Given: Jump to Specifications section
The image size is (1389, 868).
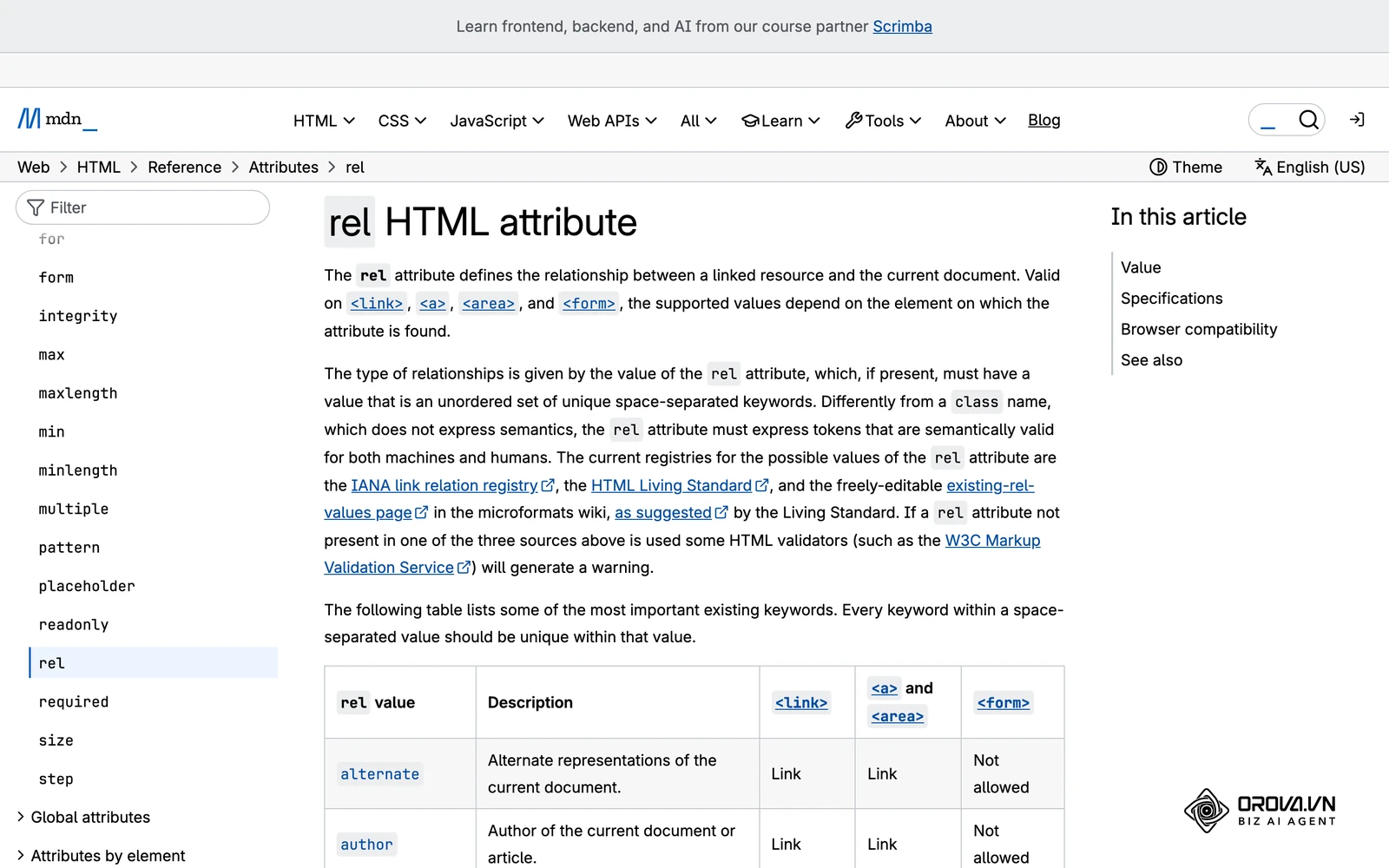Looking at the screenshot, I should click(1171, 299).
